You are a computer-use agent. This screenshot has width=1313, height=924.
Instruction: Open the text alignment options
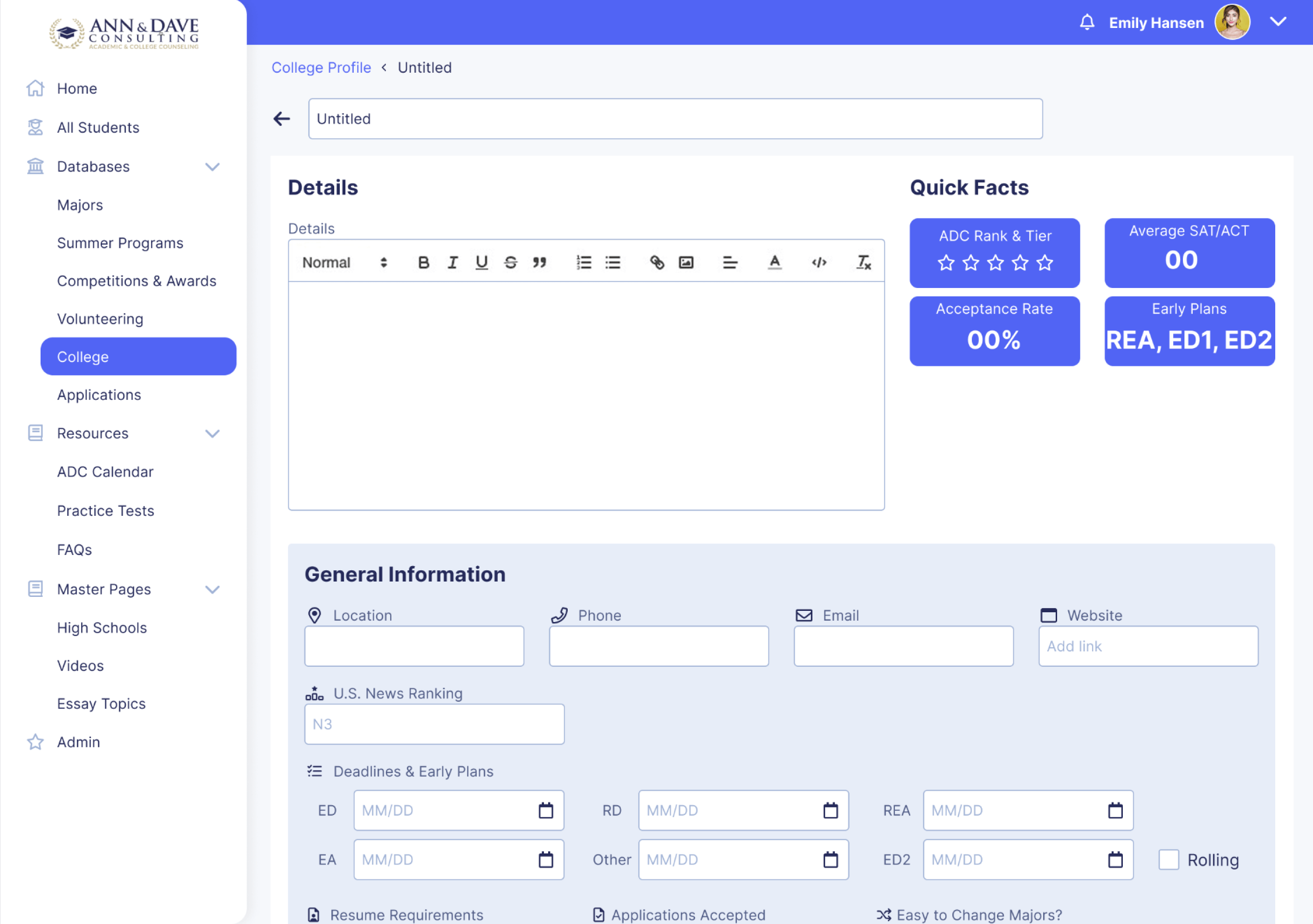[730, 262]
